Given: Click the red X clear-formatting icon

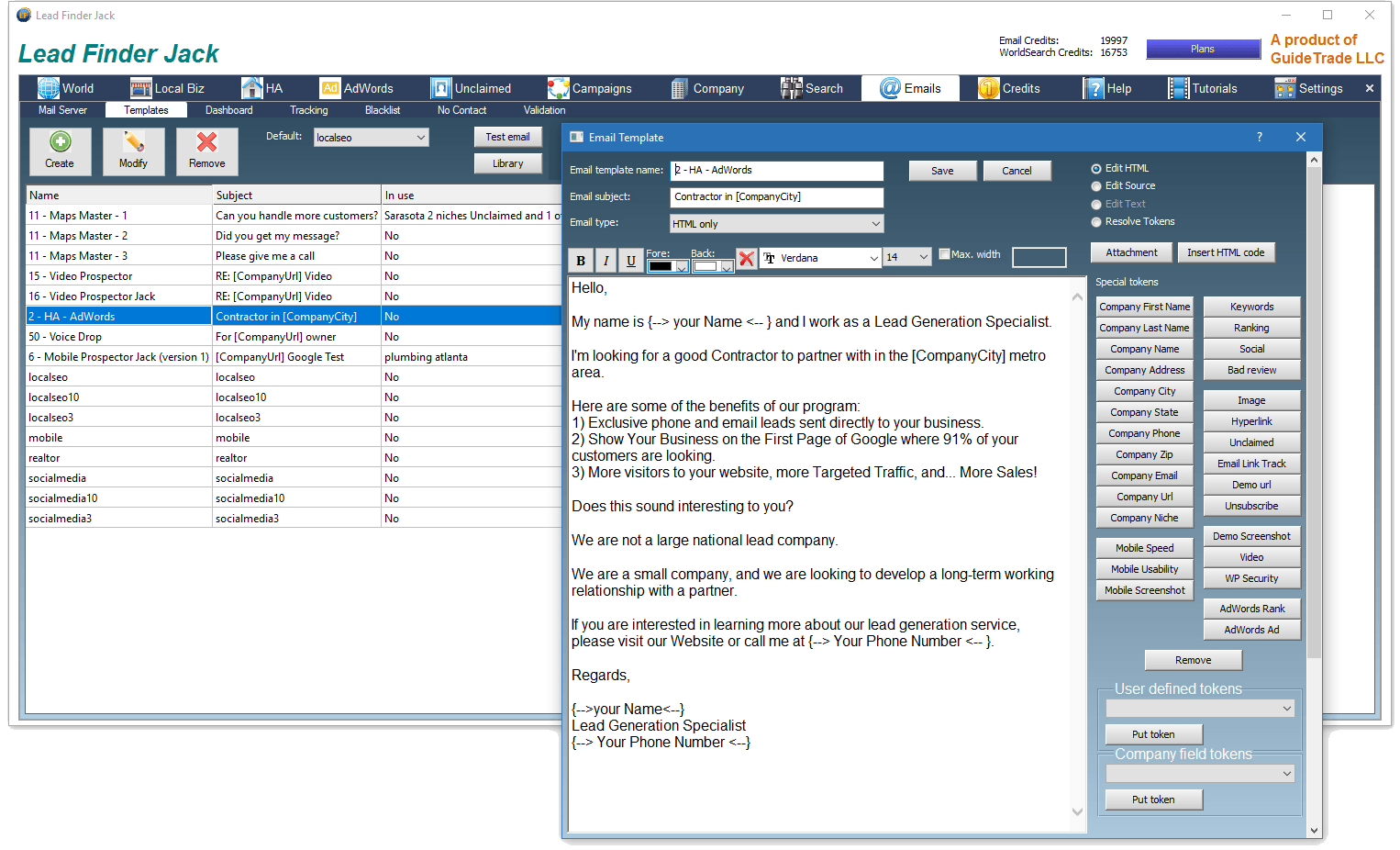Looking at the screenshot, I should click(747, 259).
